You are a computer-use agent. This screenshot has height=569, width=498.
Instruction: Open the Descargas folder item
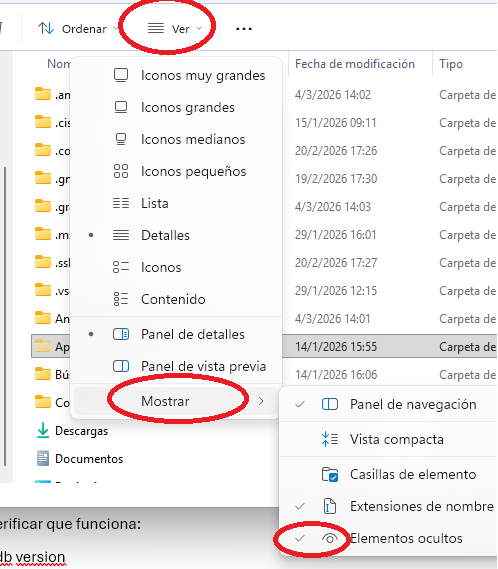tap(81, 431)
